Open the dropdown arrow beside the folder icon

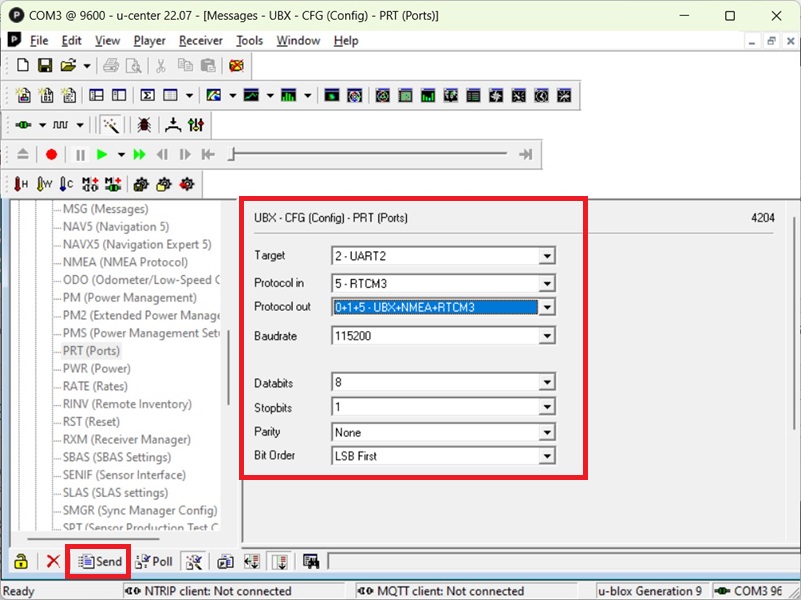click(87, 66)
